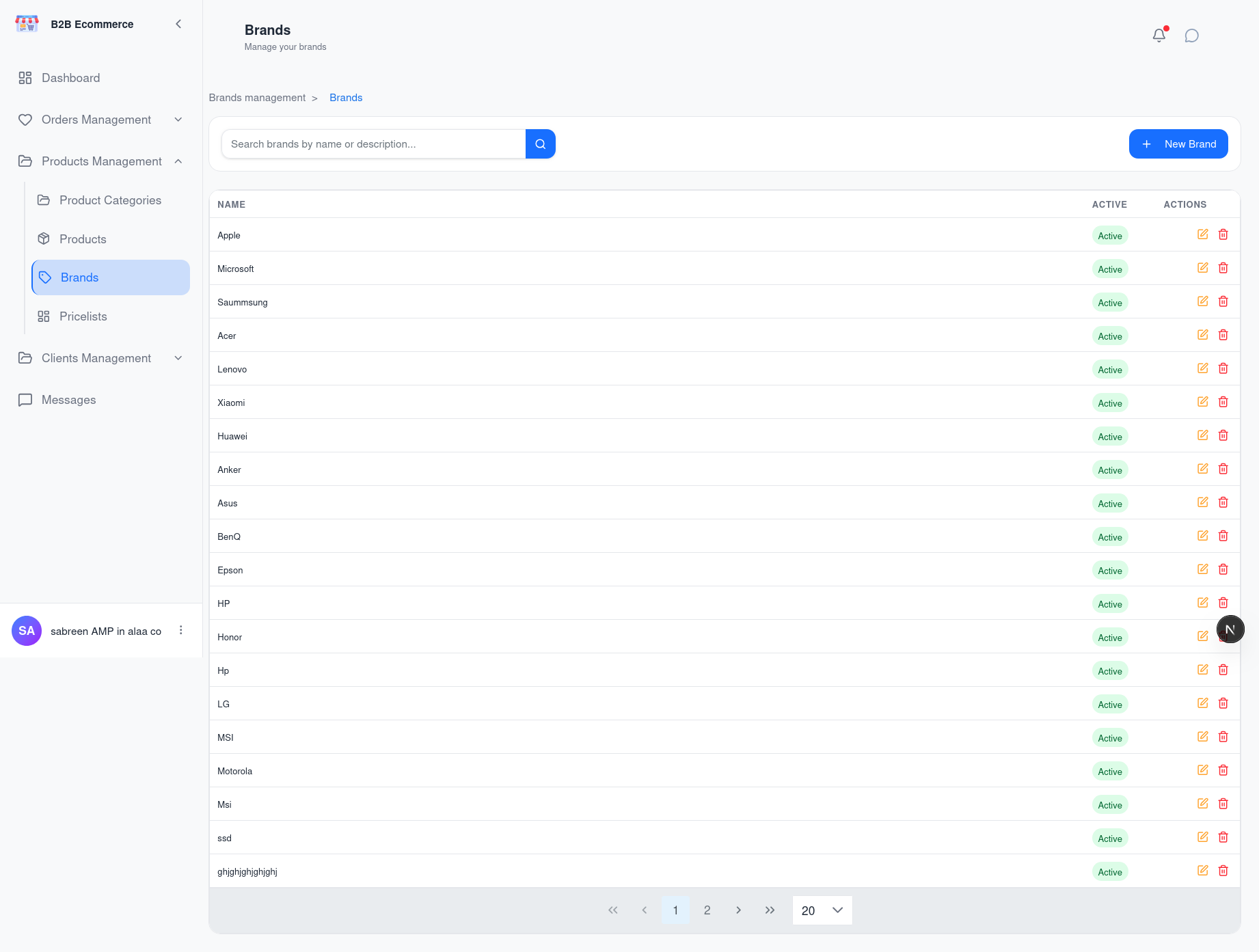Edit the Microsoft brand
This screenshot has height=952, width=1259.
tap(1203, 268)
